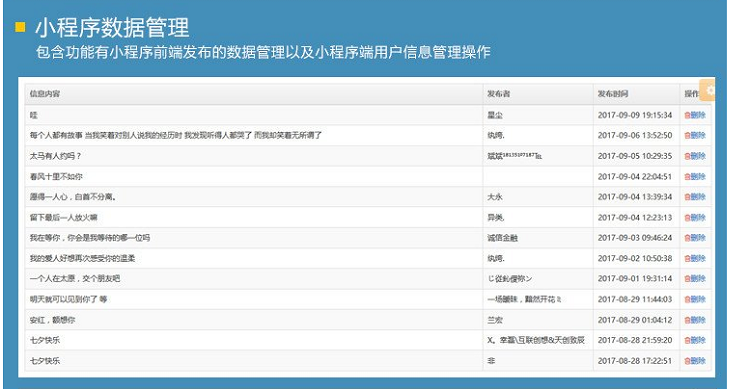750x389 pixels.
Task: Click timestamp 2017-09-04 22:04:51
Action: (635, 177)
